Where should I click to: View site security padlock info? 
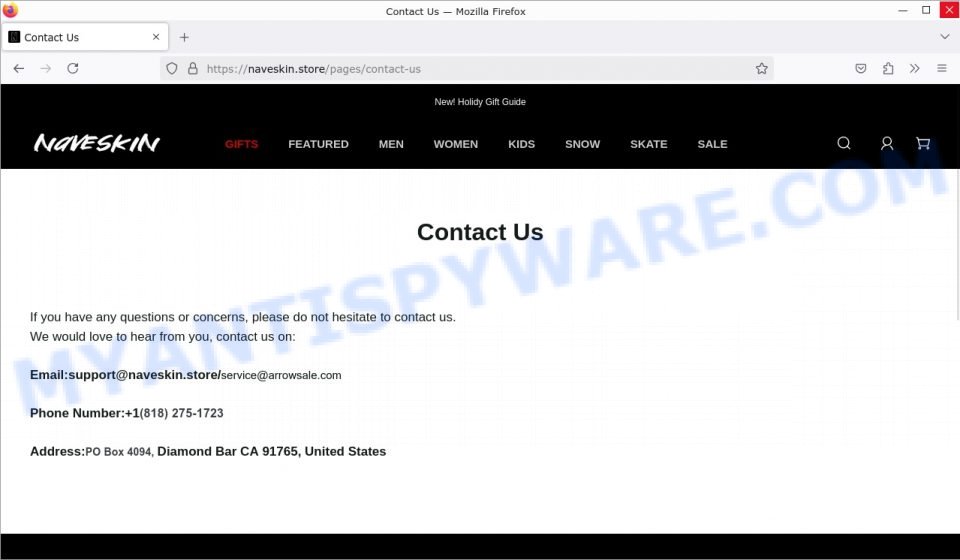(193, 69)
